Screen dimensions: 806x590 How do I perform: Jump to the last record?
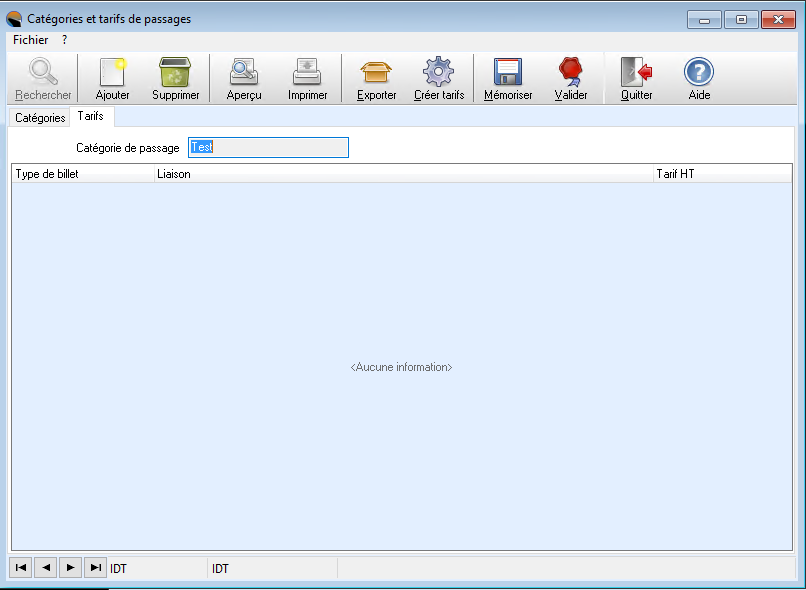(x=95, y=568)
